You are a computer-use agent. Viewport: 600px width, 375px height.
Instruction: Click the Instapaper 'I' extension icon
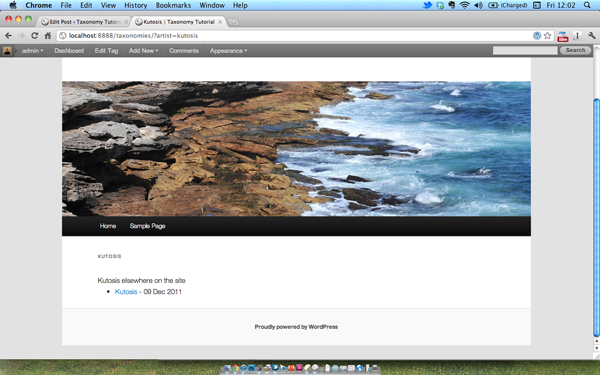pyautogui.click(x=577, y=36)
